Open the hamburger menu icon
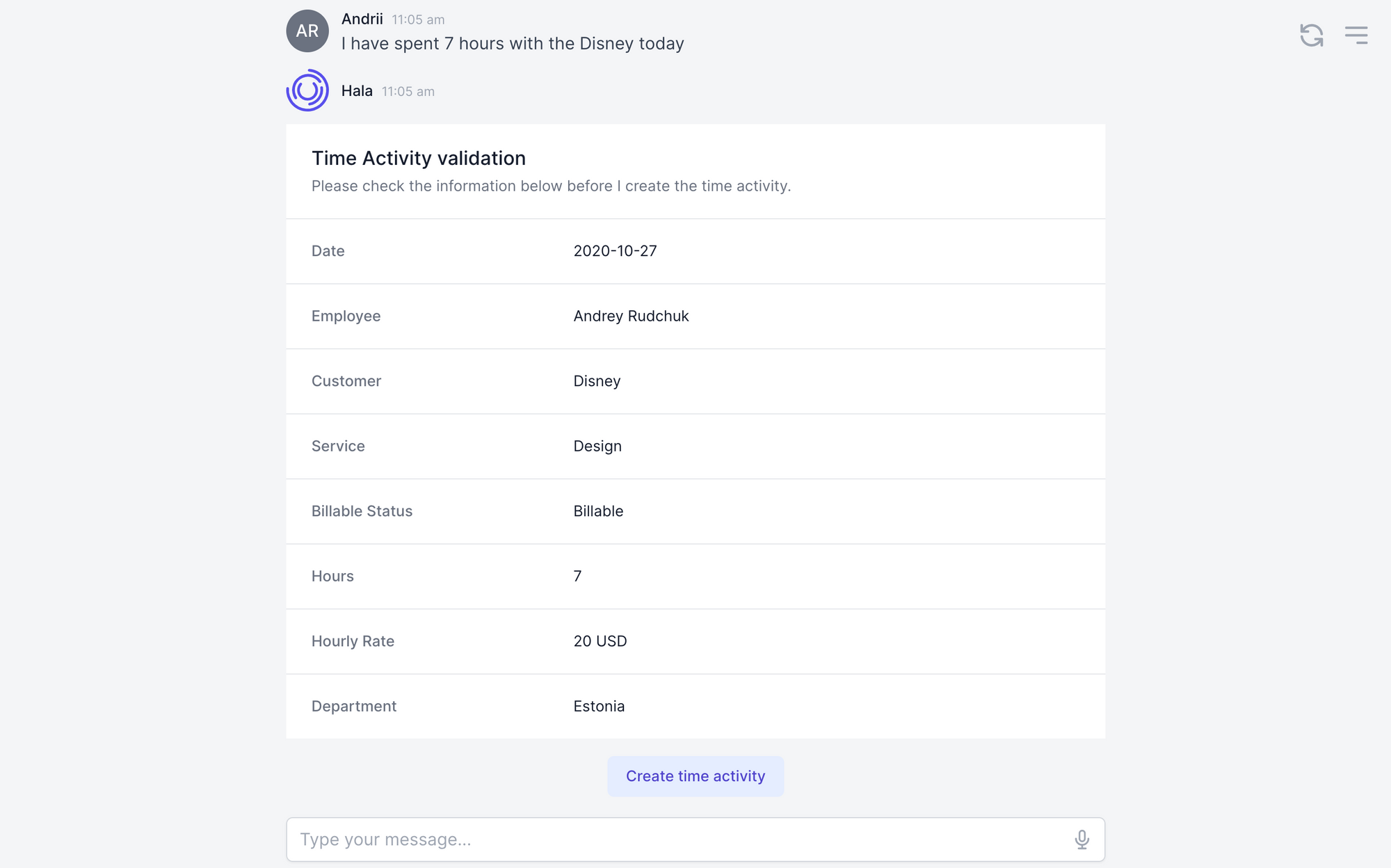The height and width of the screenshot is (868, 1391). pos(1356,35)
